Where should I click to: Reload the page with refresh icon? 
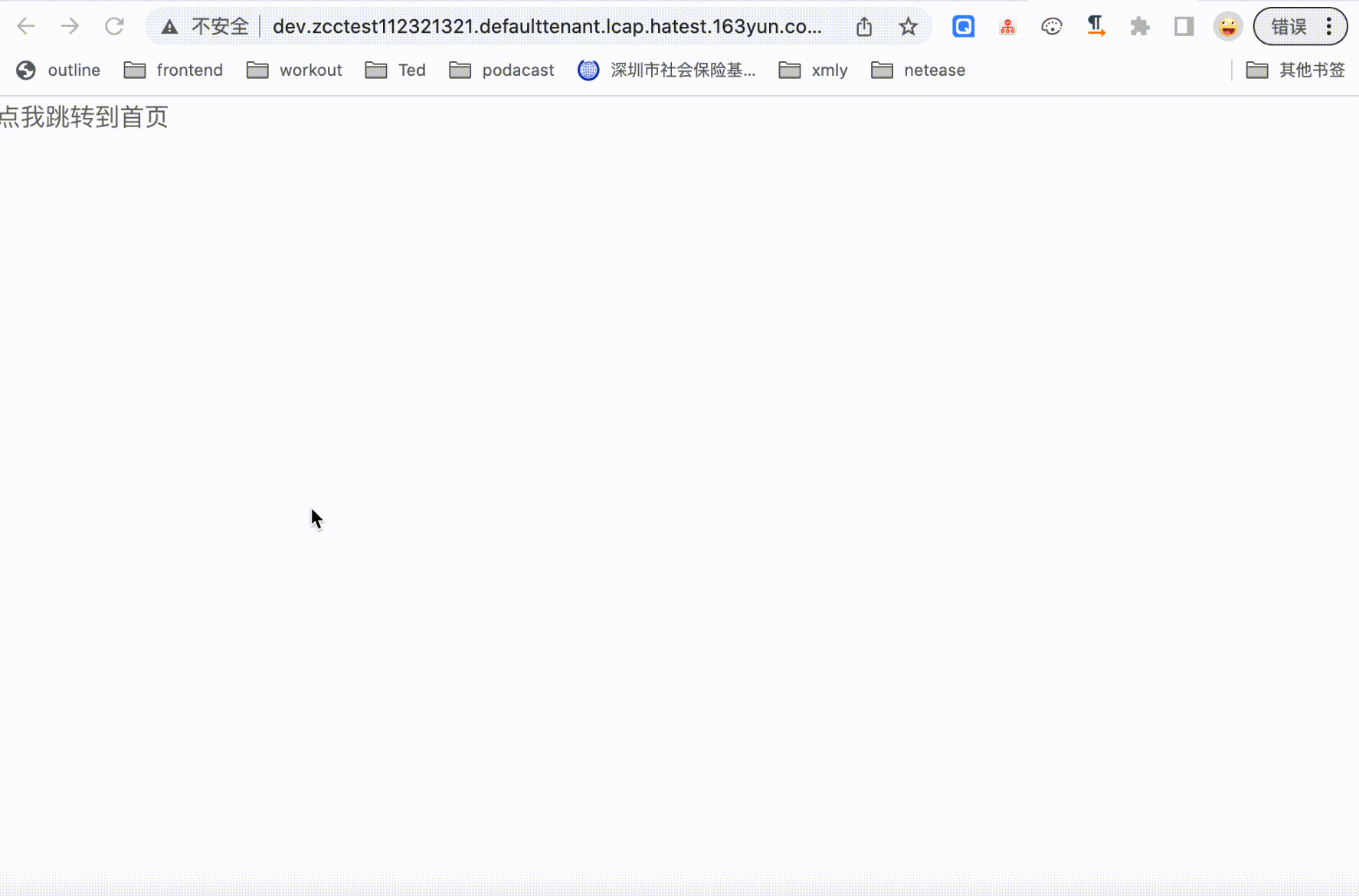pyautogui.click(x=114, y=27)
